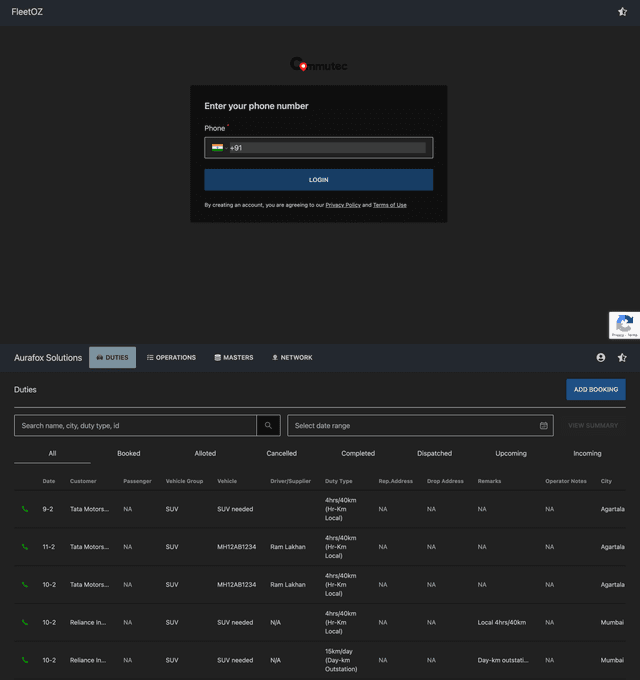
Task: Click the Vehicle Group column header
Action: (184, 481)
